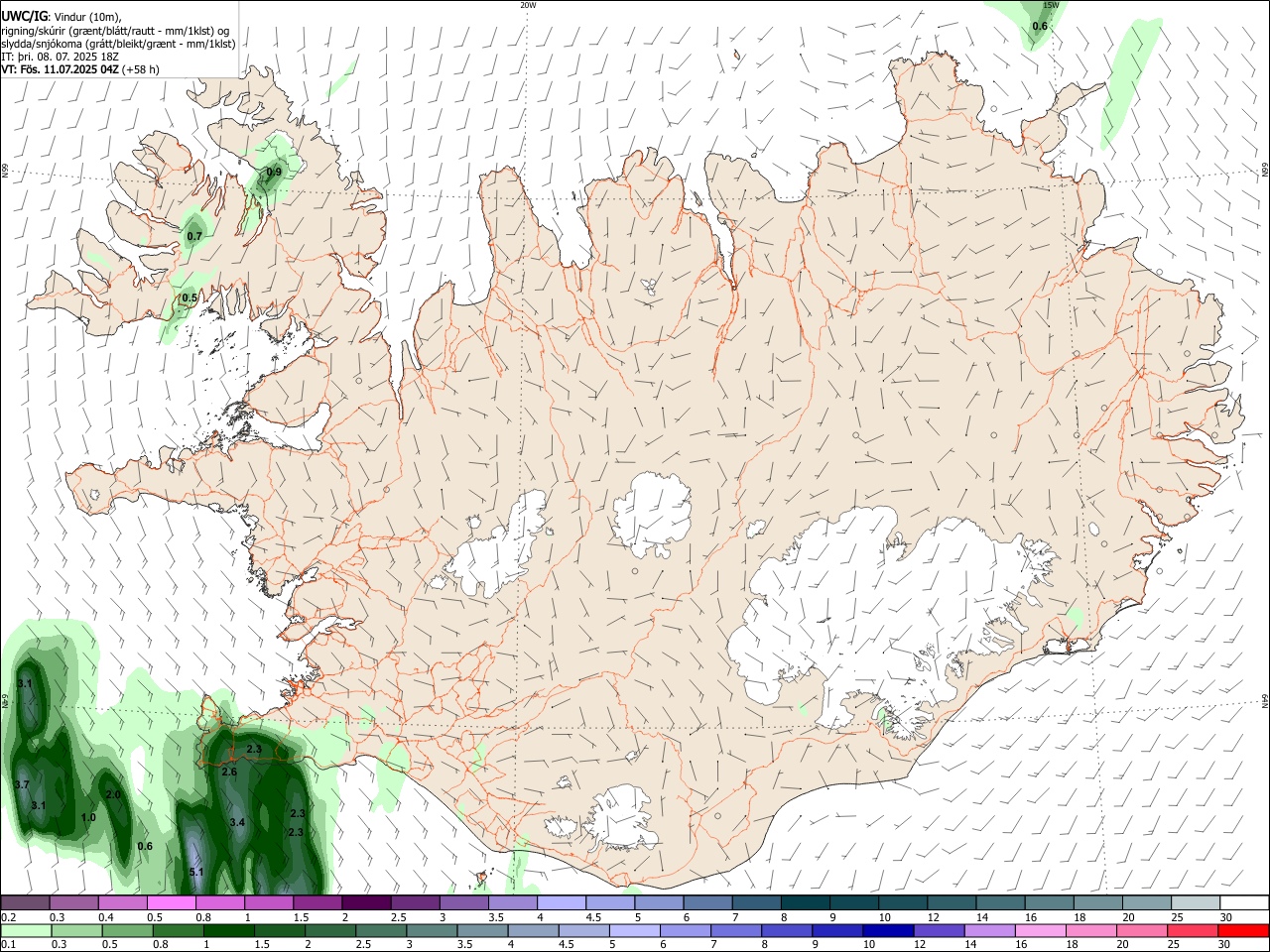The height and width of the screenshot is (952, 1270).
Task: Pick the dark teal snow swatch 8–9
Action: tap(806, 903)
